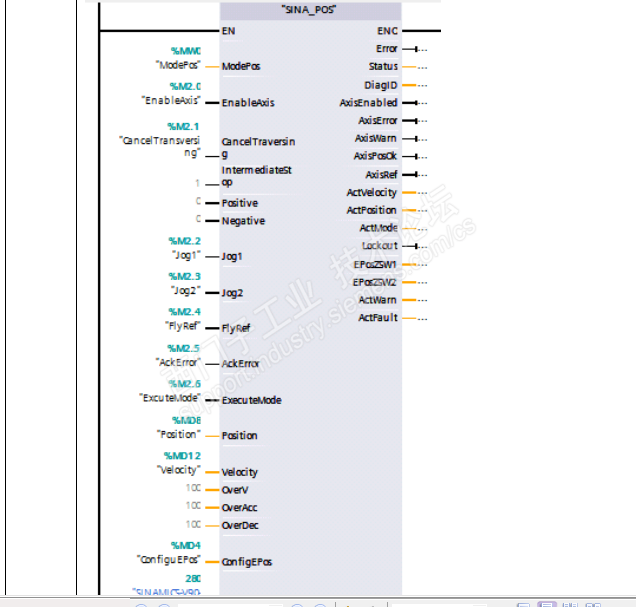
Task: Click the "Jog1" quoted tag operand
Action: [186, 255]
